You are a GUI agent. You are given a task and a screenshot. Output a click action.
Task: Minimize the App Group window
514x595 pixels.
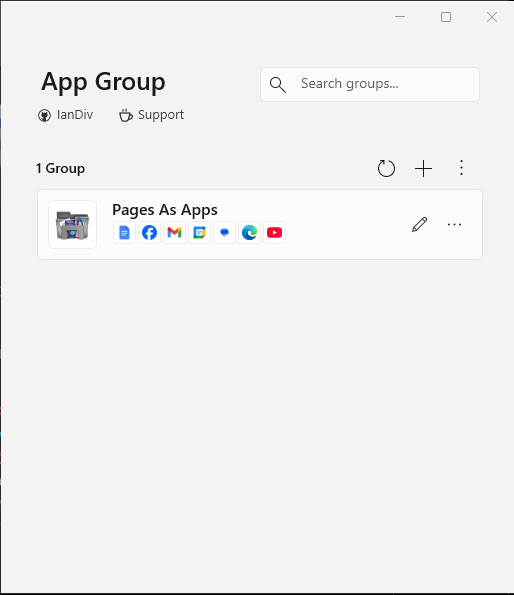pyautogui.click(x=400, y=17)
